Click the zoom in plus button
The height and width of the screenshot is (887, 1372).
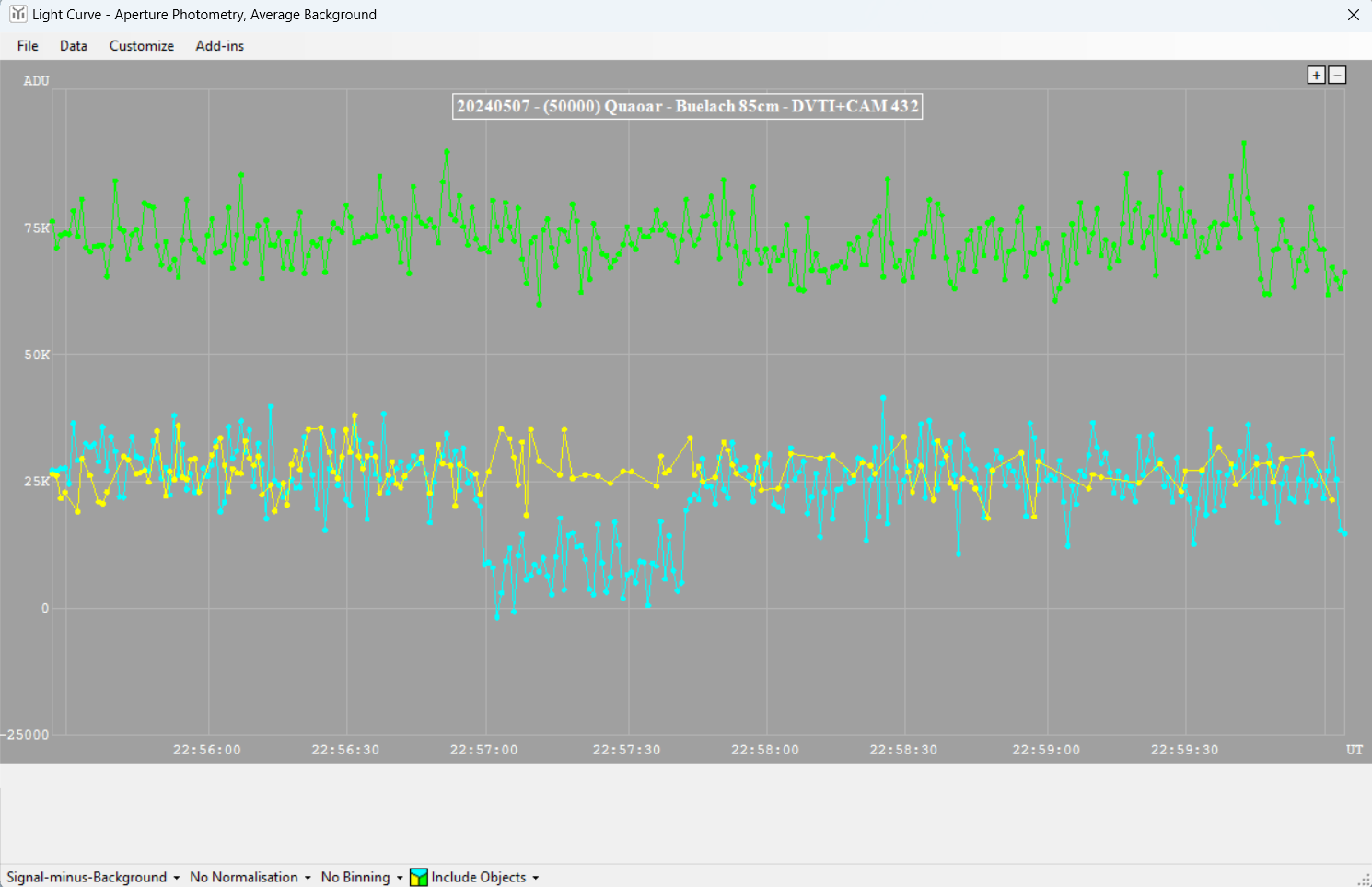pos(1316,76)
